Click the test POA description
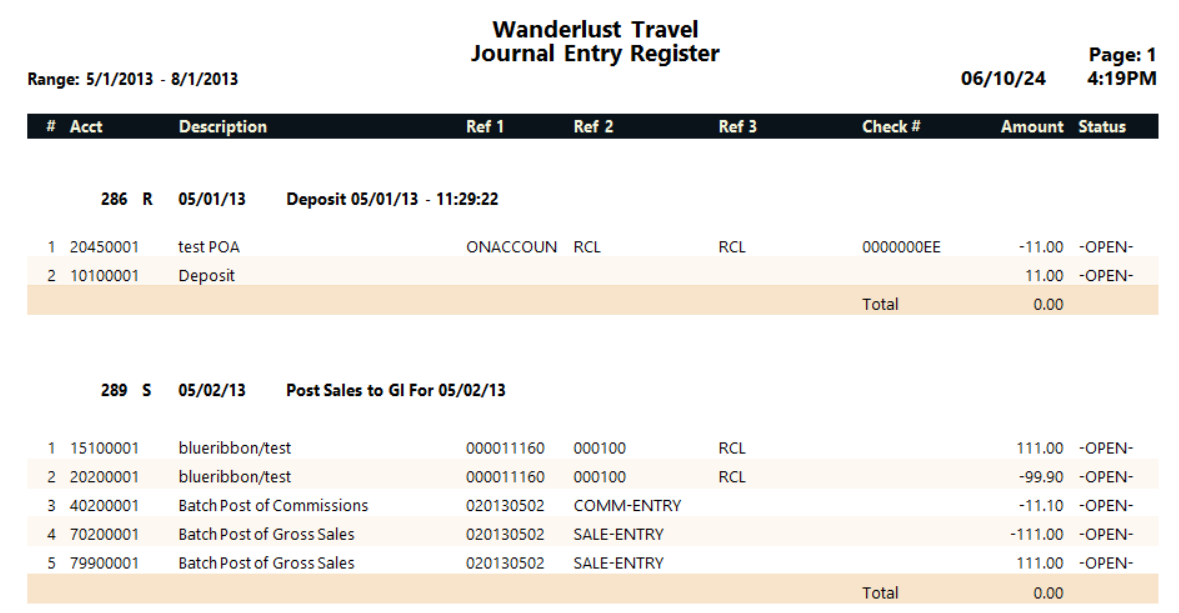1179x613 pixels. (x=209, y=247)
